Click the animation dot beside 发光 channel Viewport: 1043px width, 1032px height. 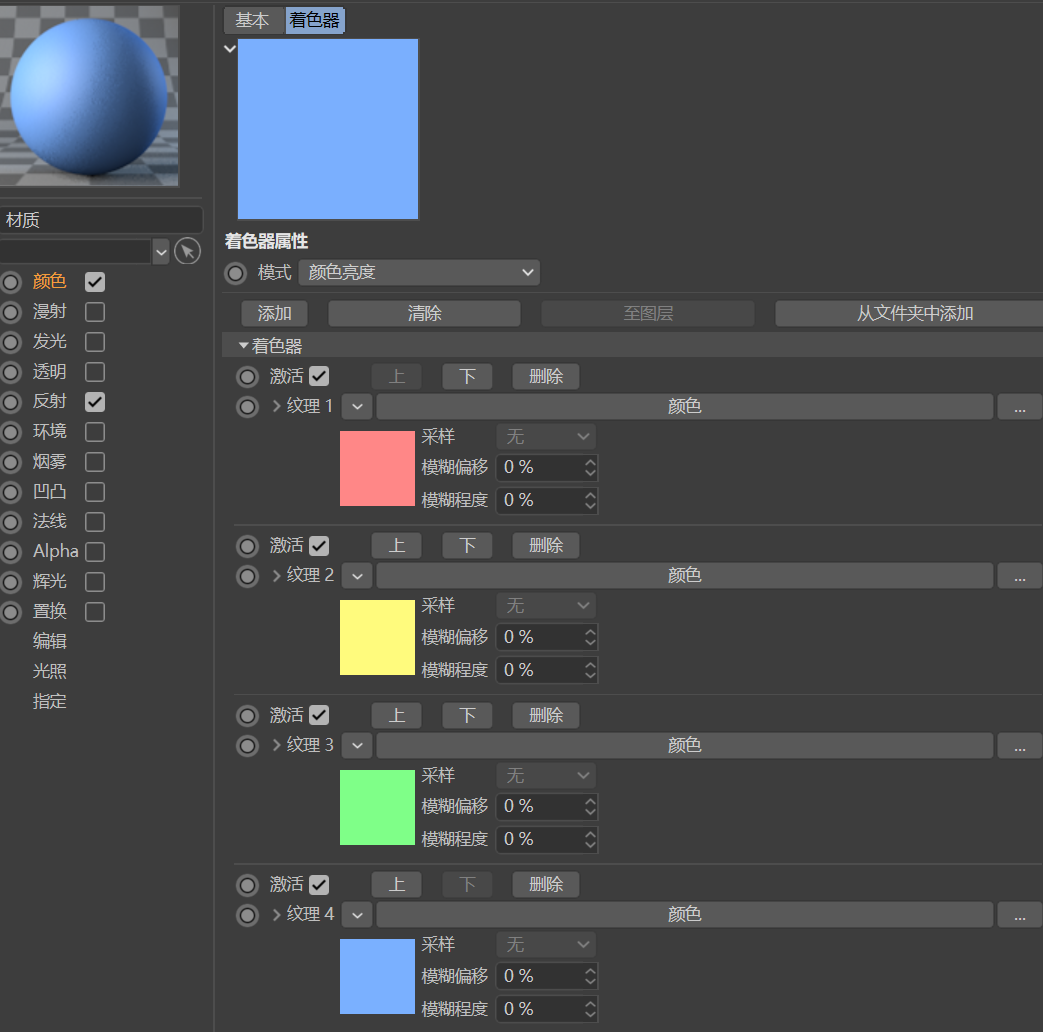pos(11,342)
